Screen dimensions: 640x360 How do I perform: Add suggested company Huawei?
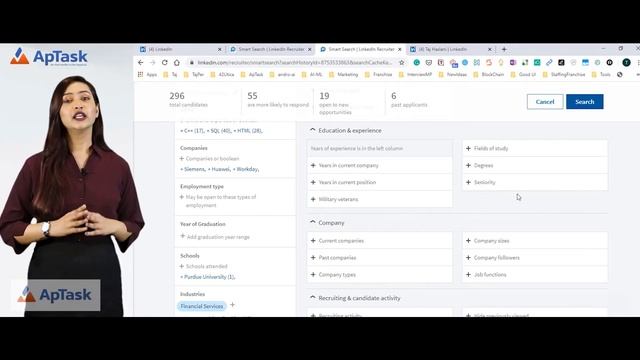[x=219, y=169]
